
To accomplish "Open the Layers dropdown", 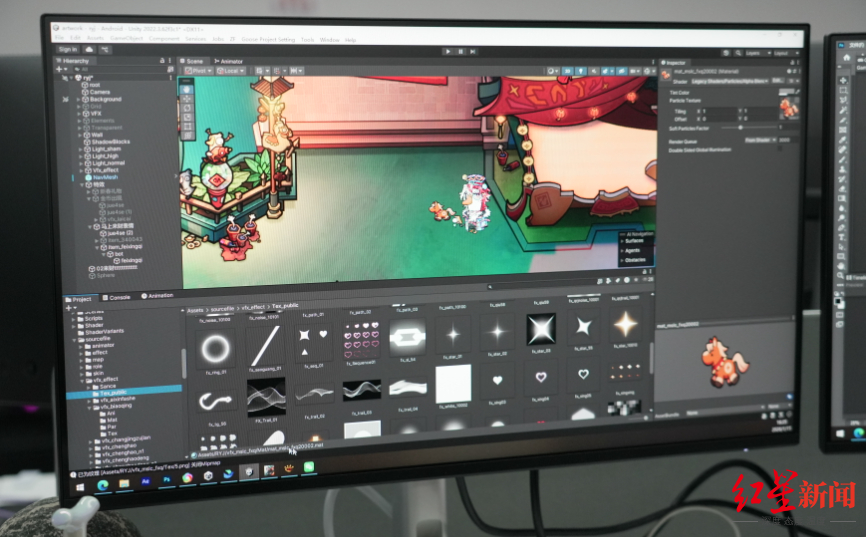I will pyautogui.click(x=757, y=53).
